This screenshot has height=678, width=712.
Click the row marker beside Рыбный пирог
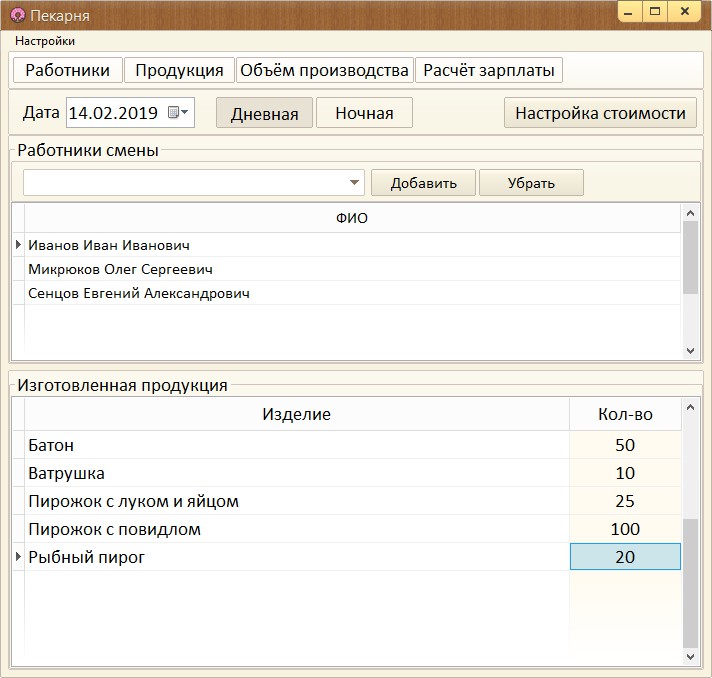pyautogui.click(x=18, y=557)
